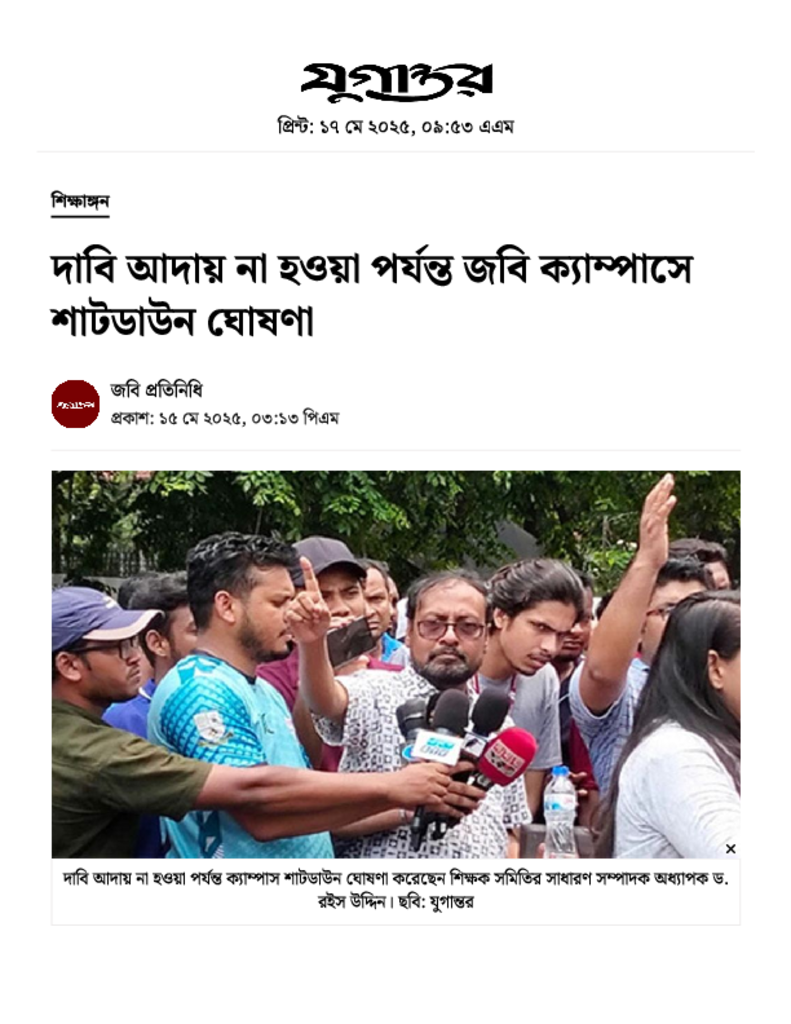Click the author name জবি প্রতিনিধি
Screen dimensions: 791x1024
[x=157, y=390]
